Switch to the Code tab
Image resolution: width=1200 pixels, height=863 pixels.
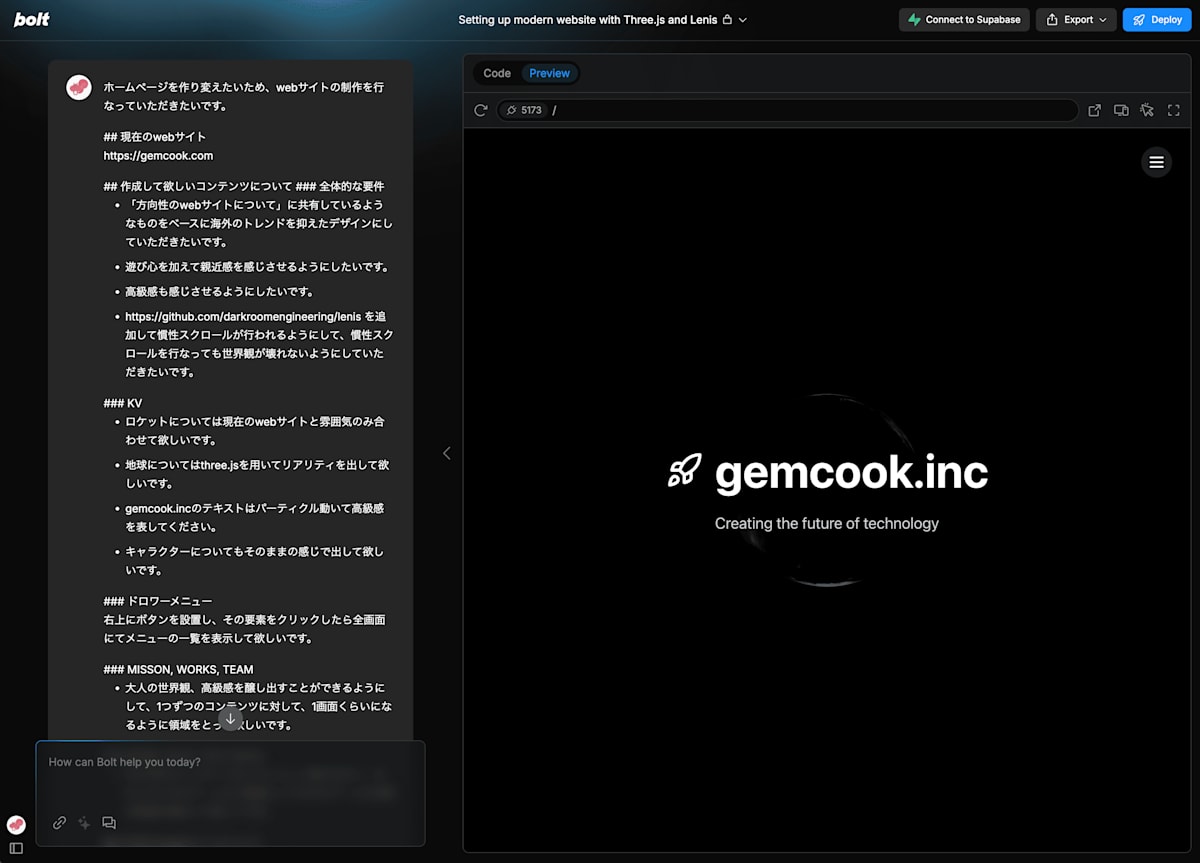pyautogui.click(x=497, y=73)
